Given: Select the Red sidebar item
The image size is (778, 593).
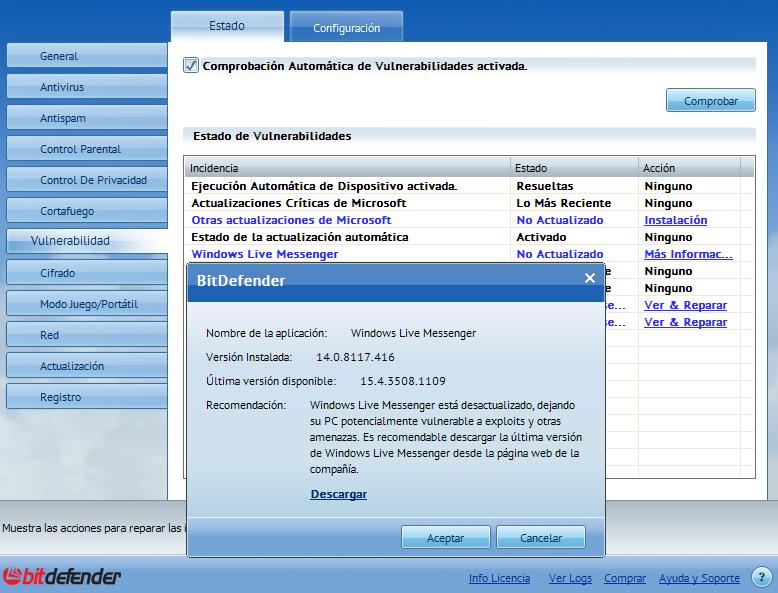Looking at the screenshot, I should tap(87, 335).
